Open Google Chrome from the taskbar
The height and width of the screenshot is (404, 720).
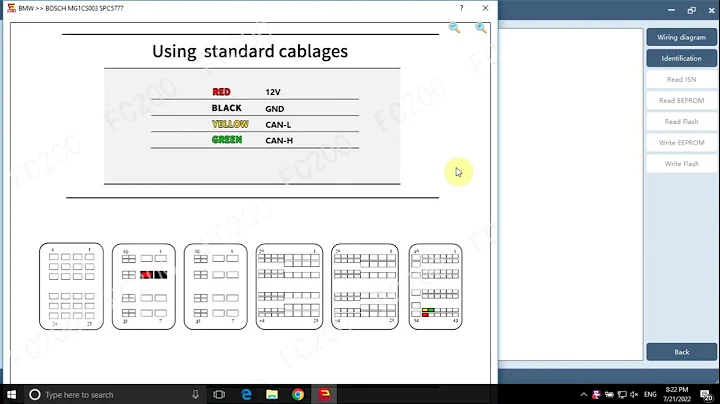click(298, 394)
